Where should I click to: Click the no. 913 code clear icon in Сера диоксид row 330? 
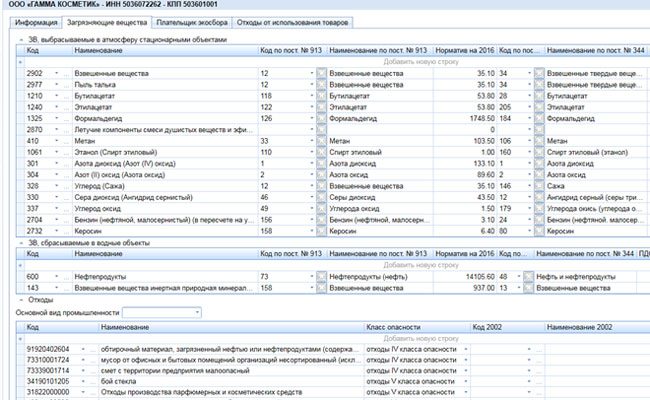coord(321,197)
